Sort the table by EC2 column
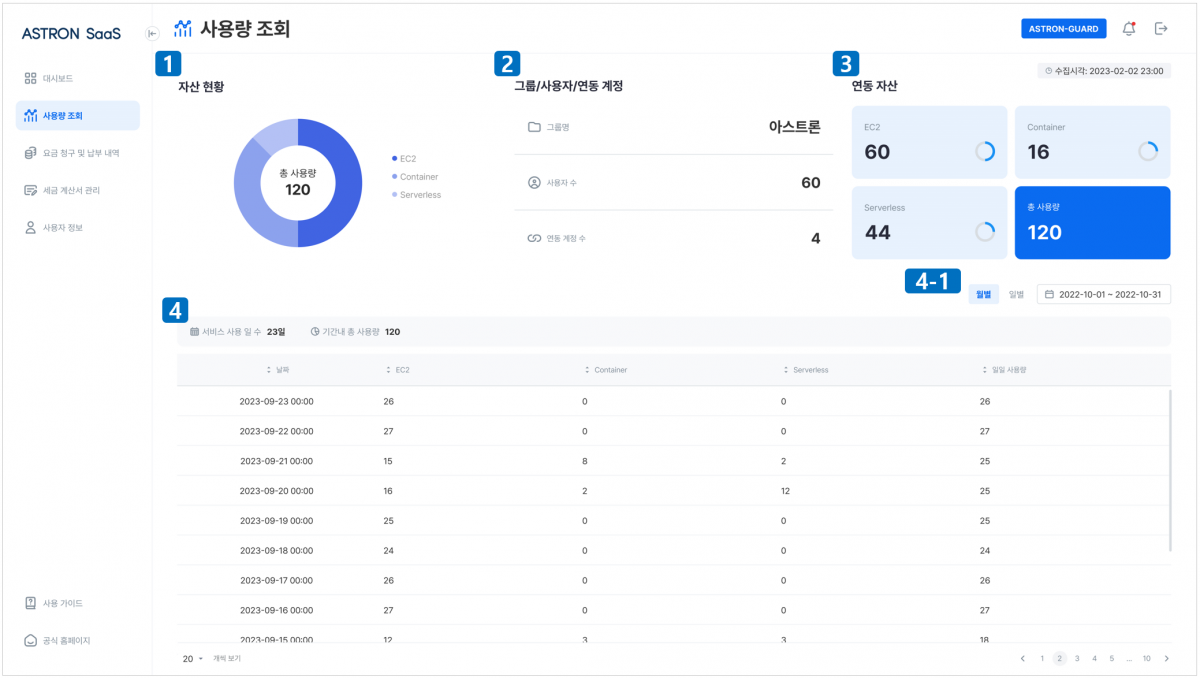This screenshot has height=678, width=1200. [398, 370]
